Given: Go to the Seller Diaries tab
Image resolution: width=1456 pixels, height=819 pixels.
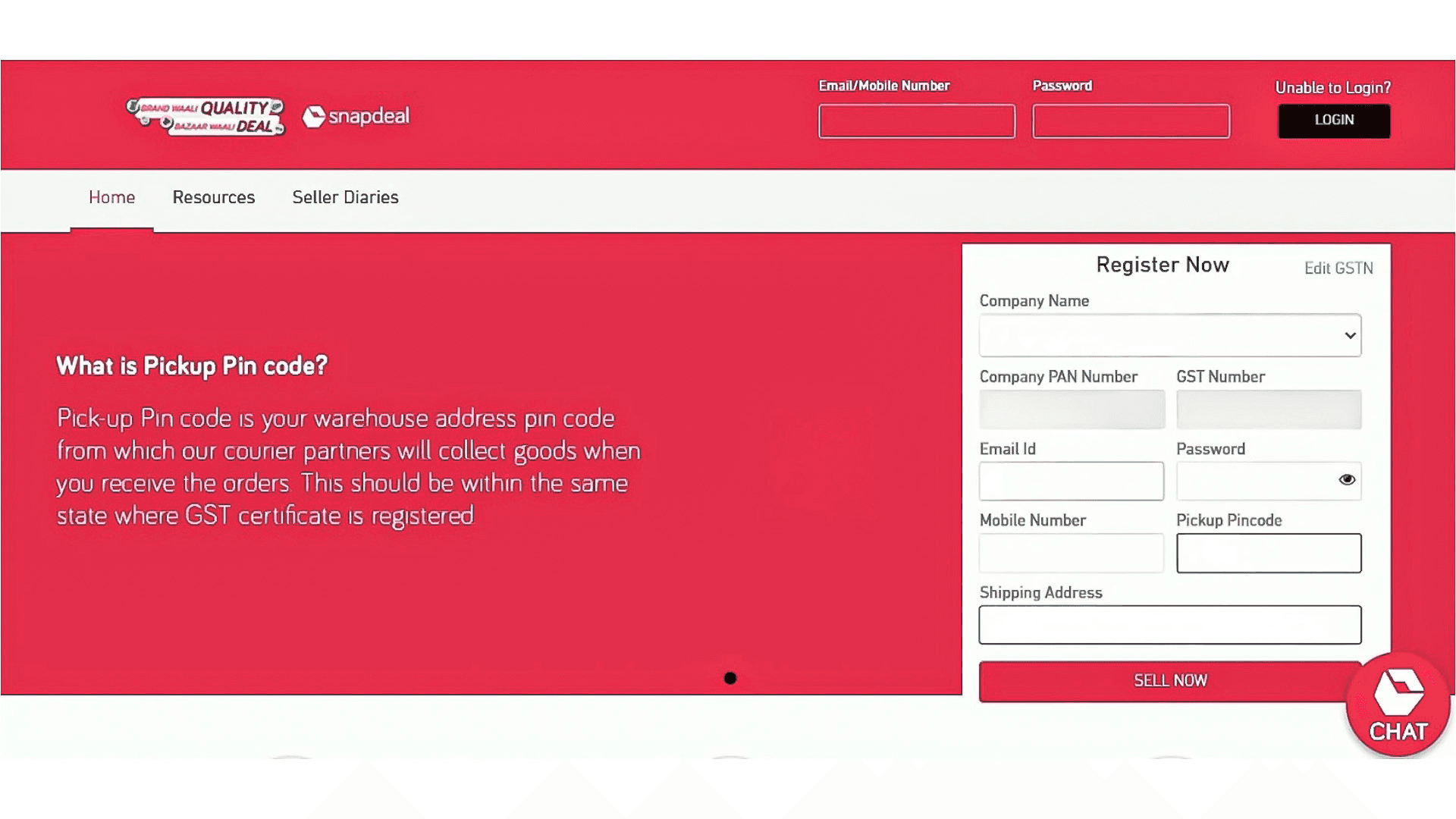Looking at the screenshot, I should (345, 197).
